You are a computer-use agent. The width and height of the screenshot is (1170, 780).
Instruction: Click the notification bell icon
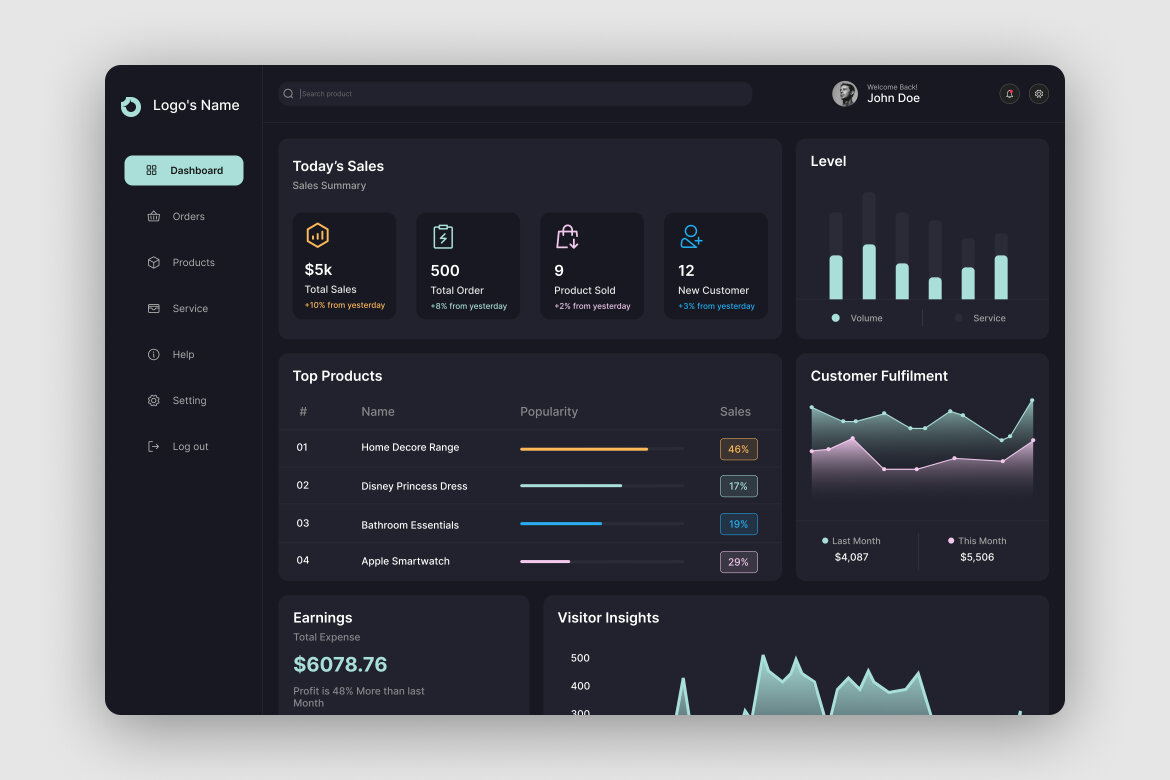[1009, 93]
